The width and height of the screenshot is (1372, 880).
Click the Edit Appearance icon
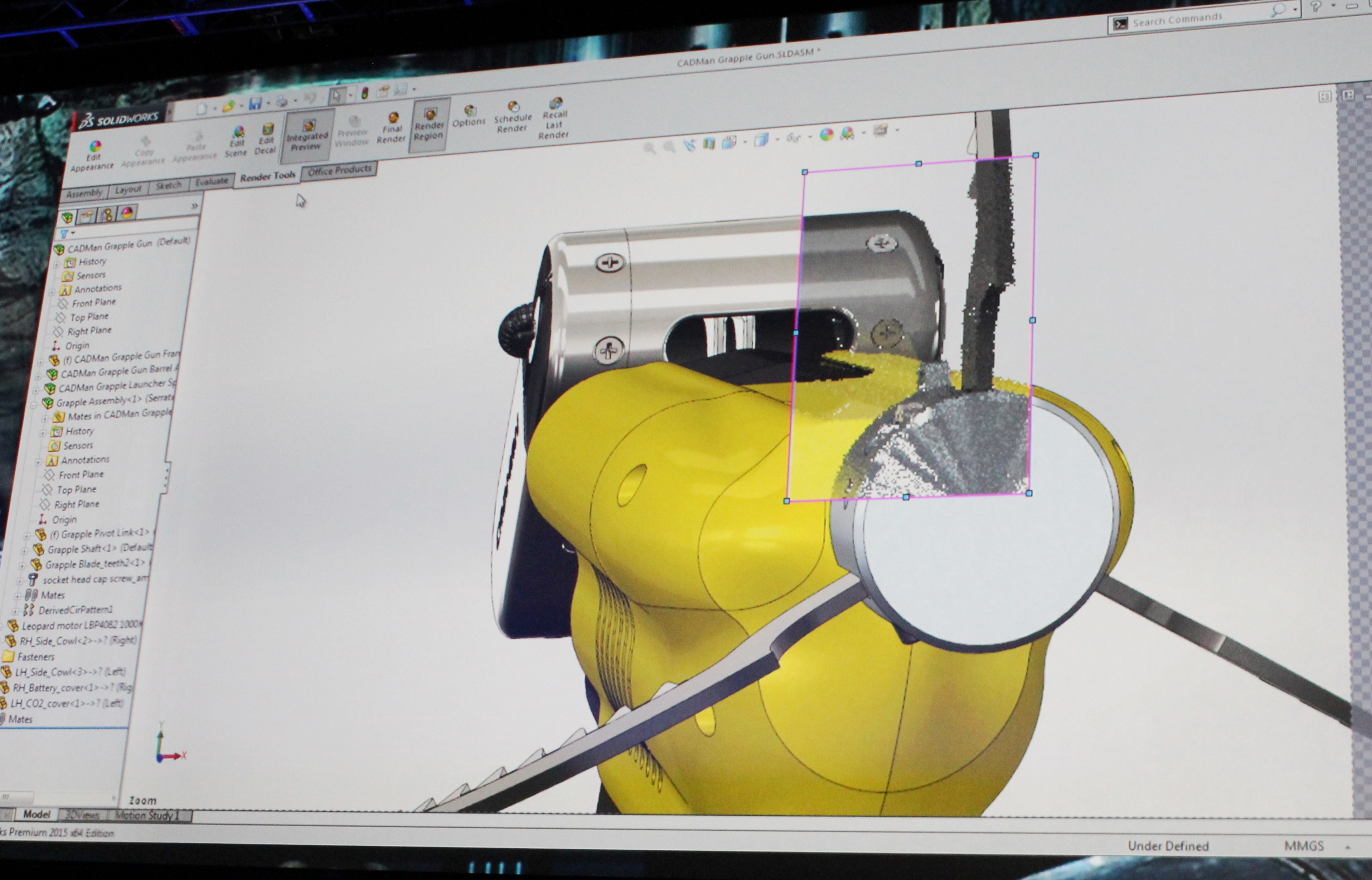pyautogui.click(x=94, y=148)
